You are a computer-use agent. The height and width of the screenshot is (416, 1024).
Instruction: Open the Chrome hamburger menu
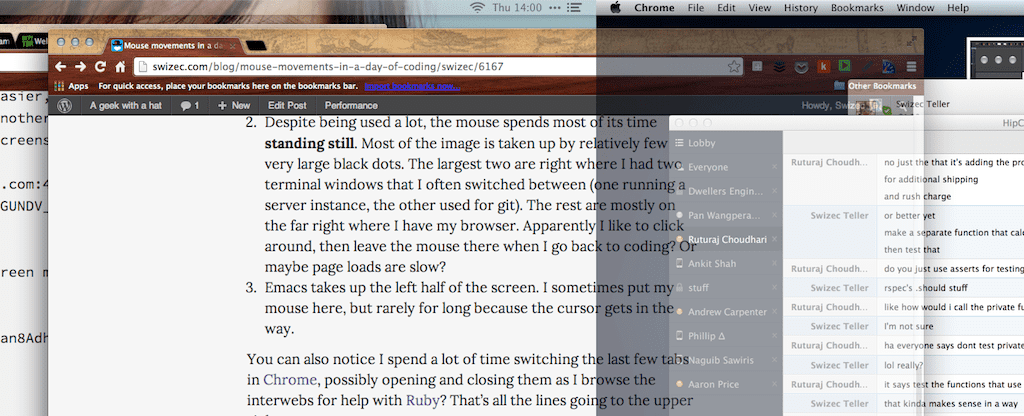pos(909,67)
